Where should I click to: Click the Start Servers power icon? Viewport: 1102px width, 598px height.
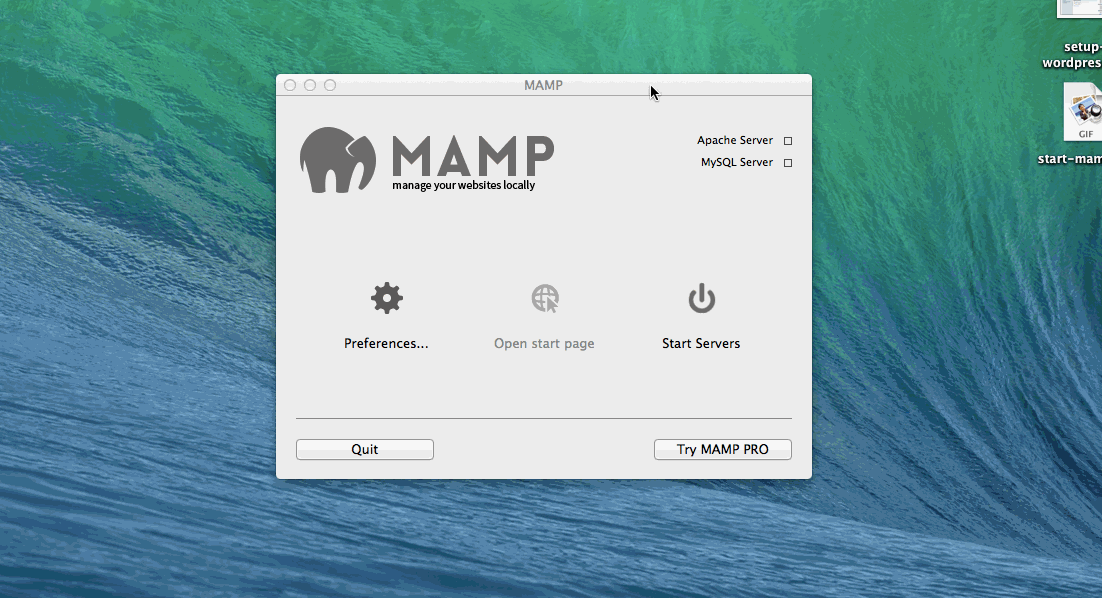pos(701,298)
